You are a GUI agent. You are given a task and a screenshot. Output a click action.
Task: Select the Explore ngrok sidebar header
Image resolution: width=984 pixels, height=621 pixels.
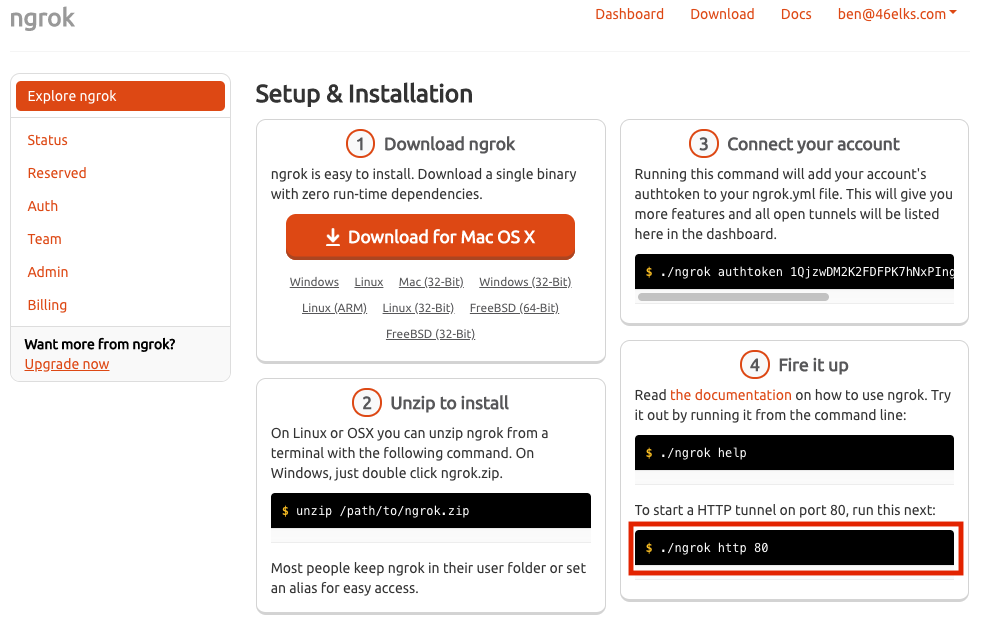click(72, 96)
